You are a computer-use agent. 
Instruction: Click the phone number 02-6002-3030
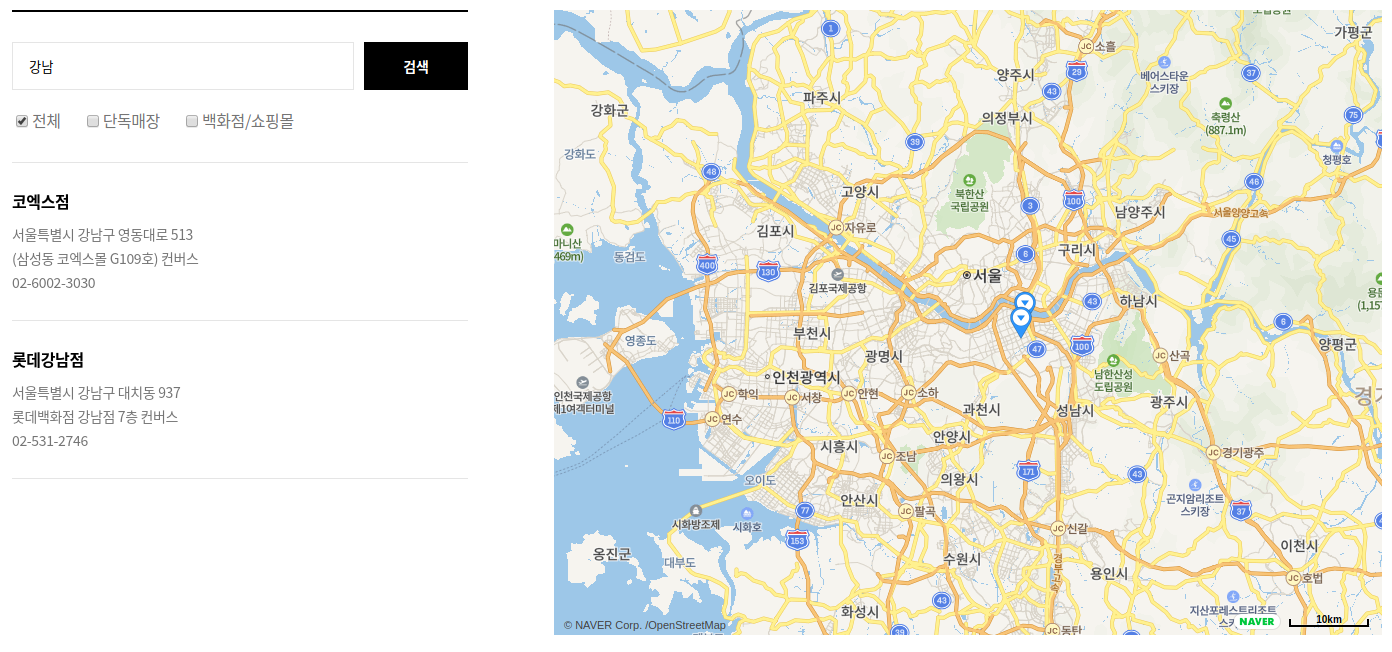[54, 283]
